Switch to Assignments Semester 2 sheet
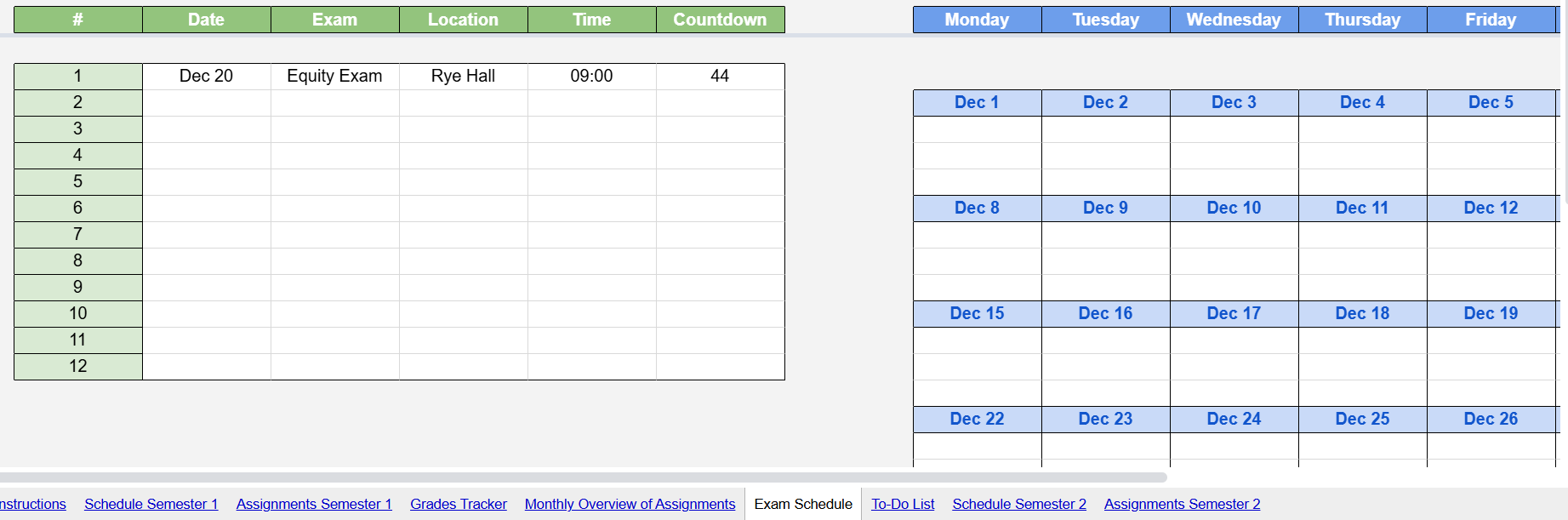This screenshot has height=520, width=1568. (x=1182, y=504)
